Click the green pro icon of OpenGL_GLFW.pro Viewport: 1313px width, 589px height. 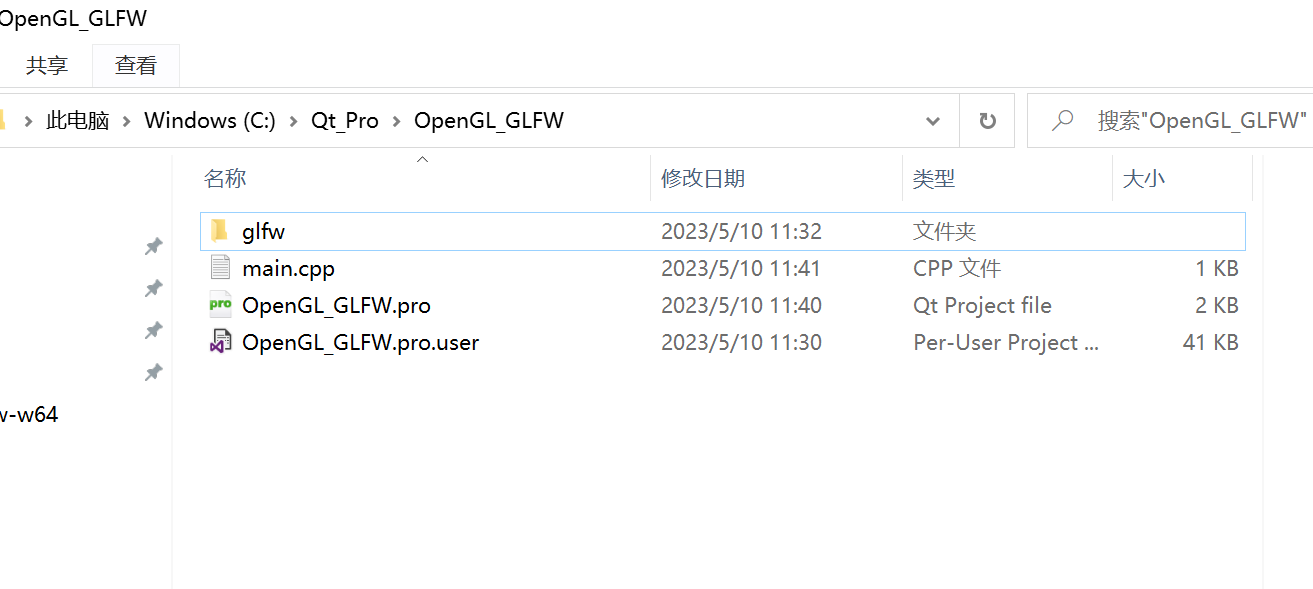click(220, 304)
